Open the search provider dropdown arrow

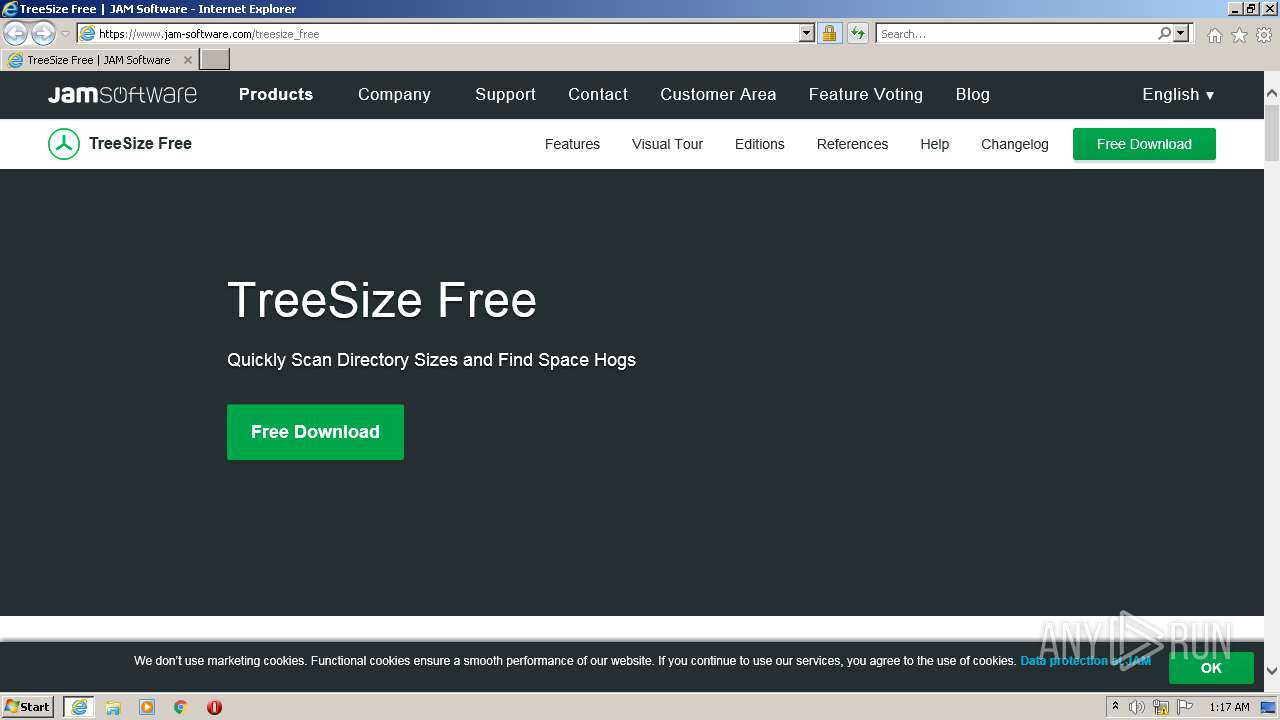1181,33
